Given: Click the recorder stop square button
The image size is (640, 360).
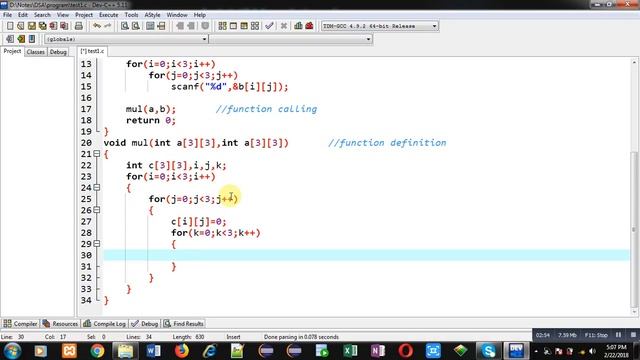Looking at the screenshot, I should point(633,335).
